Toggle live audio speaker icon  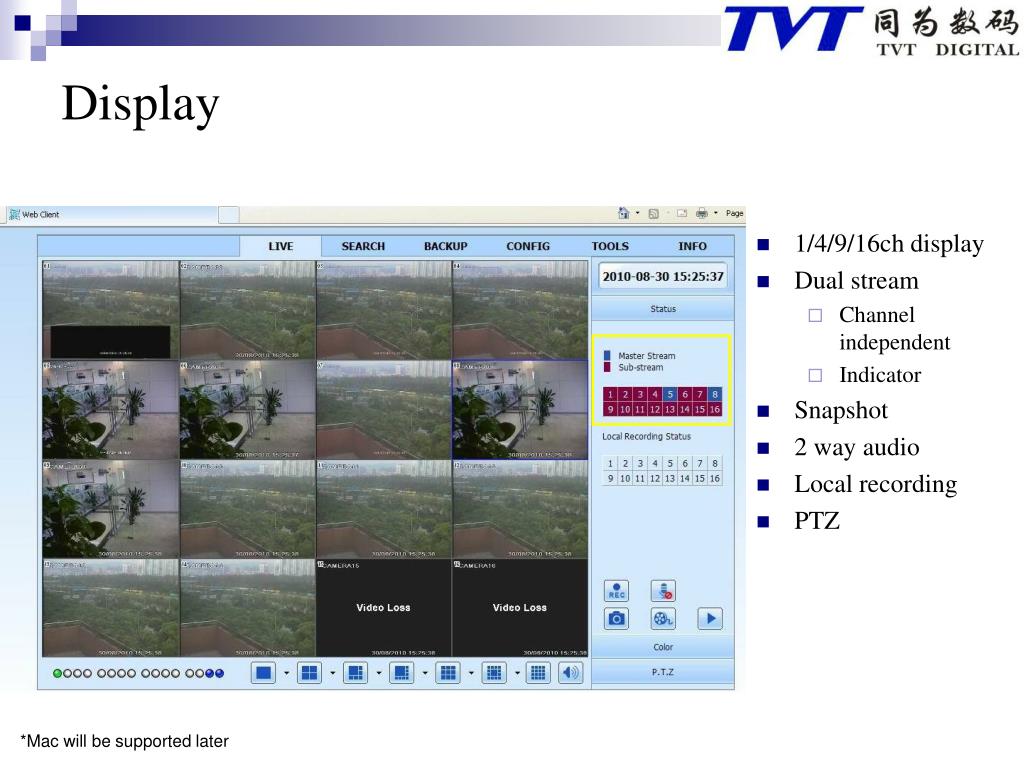(571, 673)
